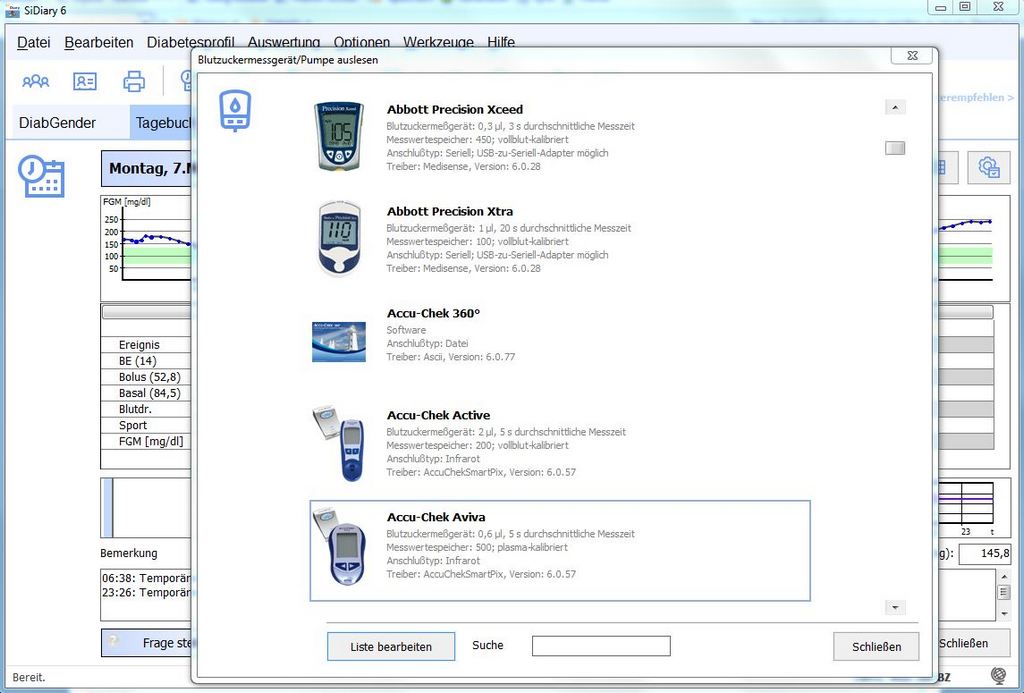Click the 145,8 value field
This screenshot has width=1024, height=693.
point(984,553)
